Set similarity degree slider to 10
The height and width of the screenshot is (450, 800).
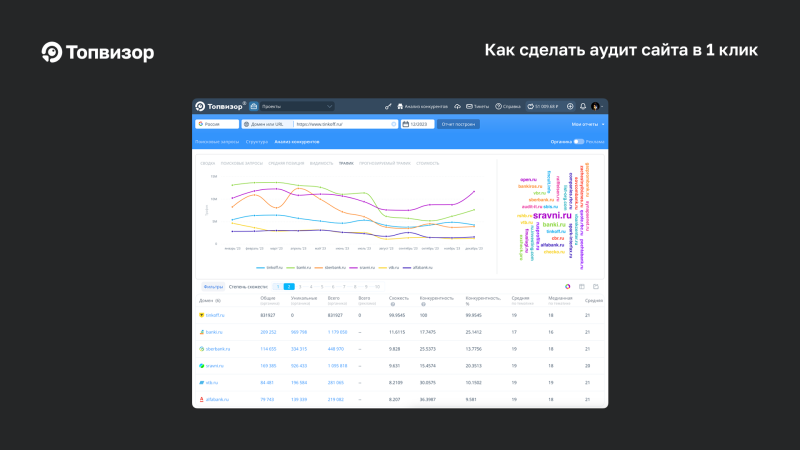click(377, 287)
